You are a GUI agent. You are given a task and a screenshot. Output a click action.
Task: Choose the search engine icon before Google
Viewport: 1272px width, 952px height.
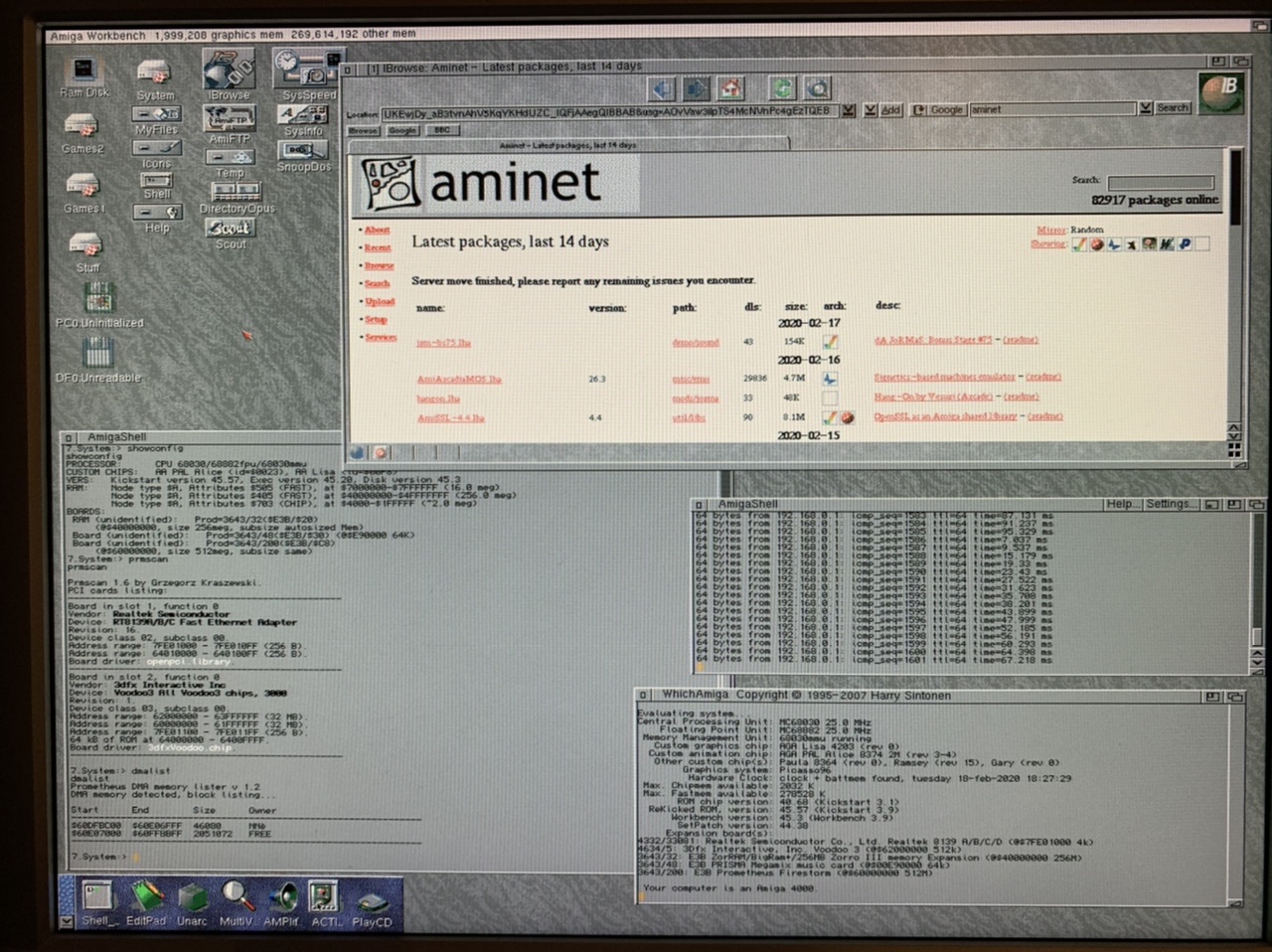(x=918, y=110)
